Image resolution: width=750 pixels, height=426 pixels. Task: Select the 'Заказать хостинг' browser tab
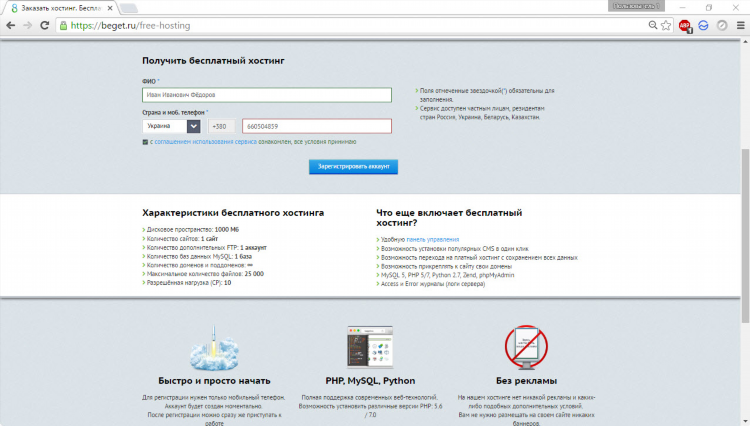click(61, 8)
